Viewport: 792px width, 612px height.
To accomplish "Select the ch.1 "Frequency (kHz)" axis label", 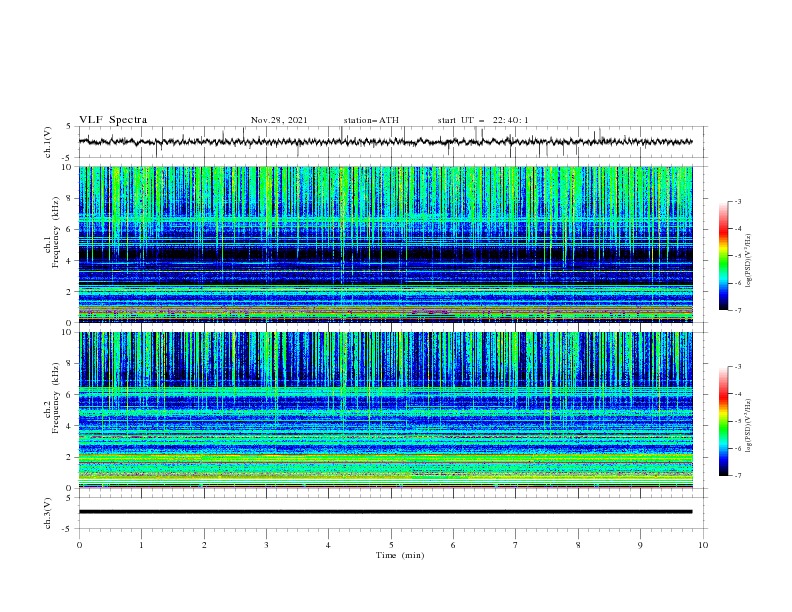I will pos(56,233).
